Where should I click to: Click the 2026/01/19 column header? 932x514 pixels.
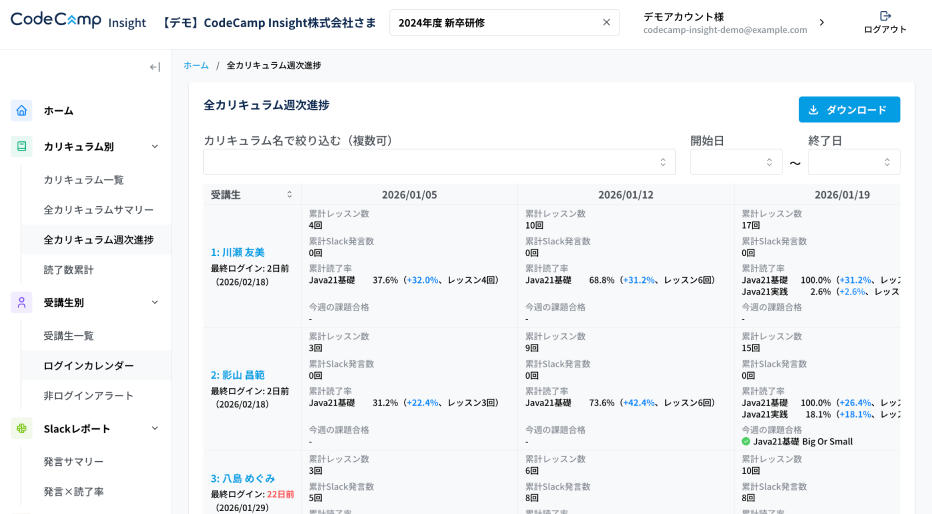[842, 194]
